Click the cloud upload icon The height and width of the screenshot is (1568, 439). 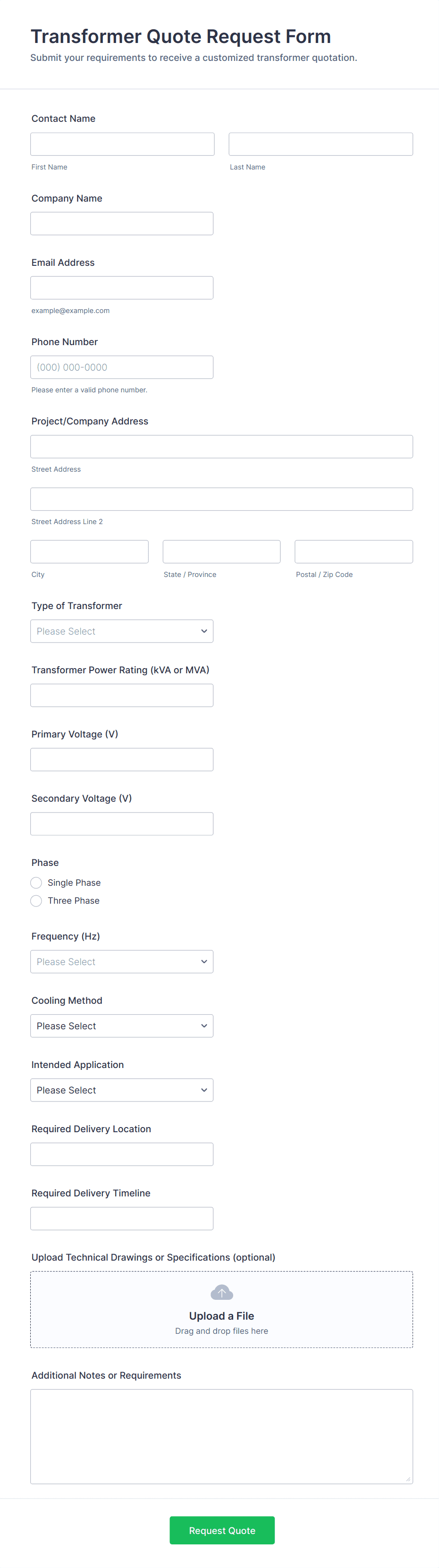click(x=222, y=1292)
